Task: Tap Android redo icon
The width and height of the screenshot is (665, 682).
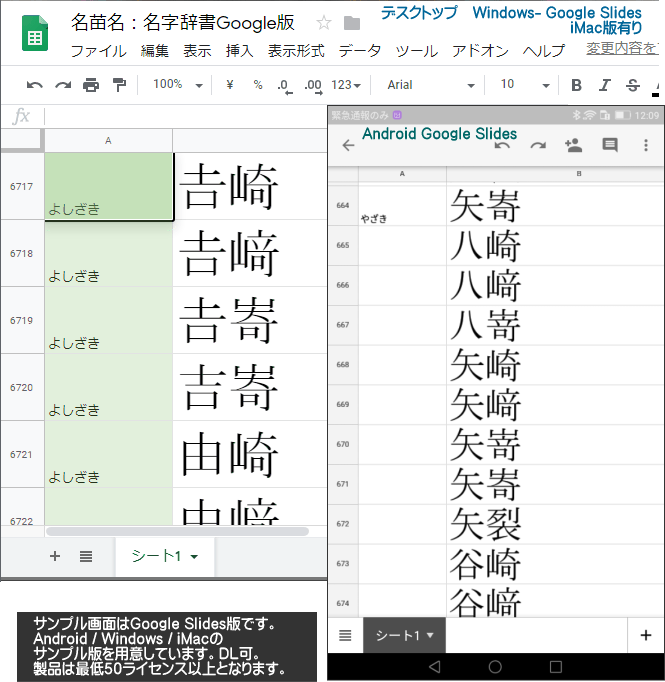Action: point(538,145)
